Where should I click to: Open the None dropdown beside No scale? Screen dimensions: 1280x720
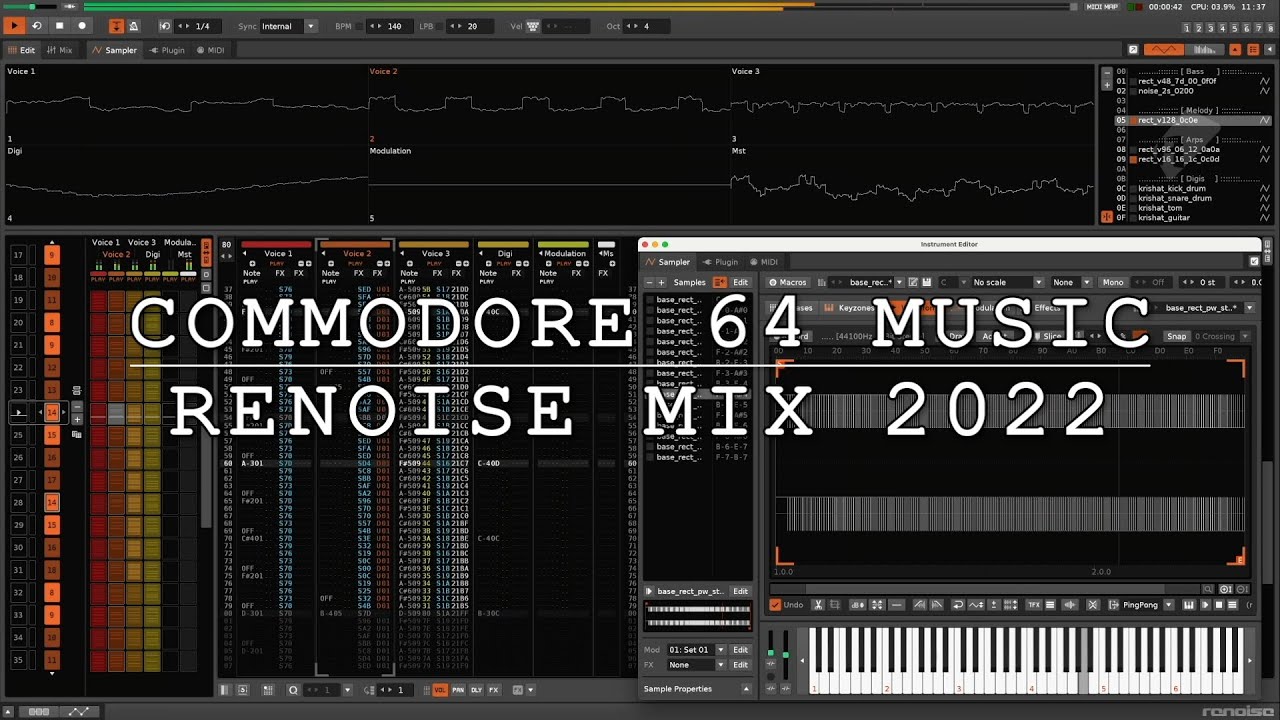tap(1070, 282)
